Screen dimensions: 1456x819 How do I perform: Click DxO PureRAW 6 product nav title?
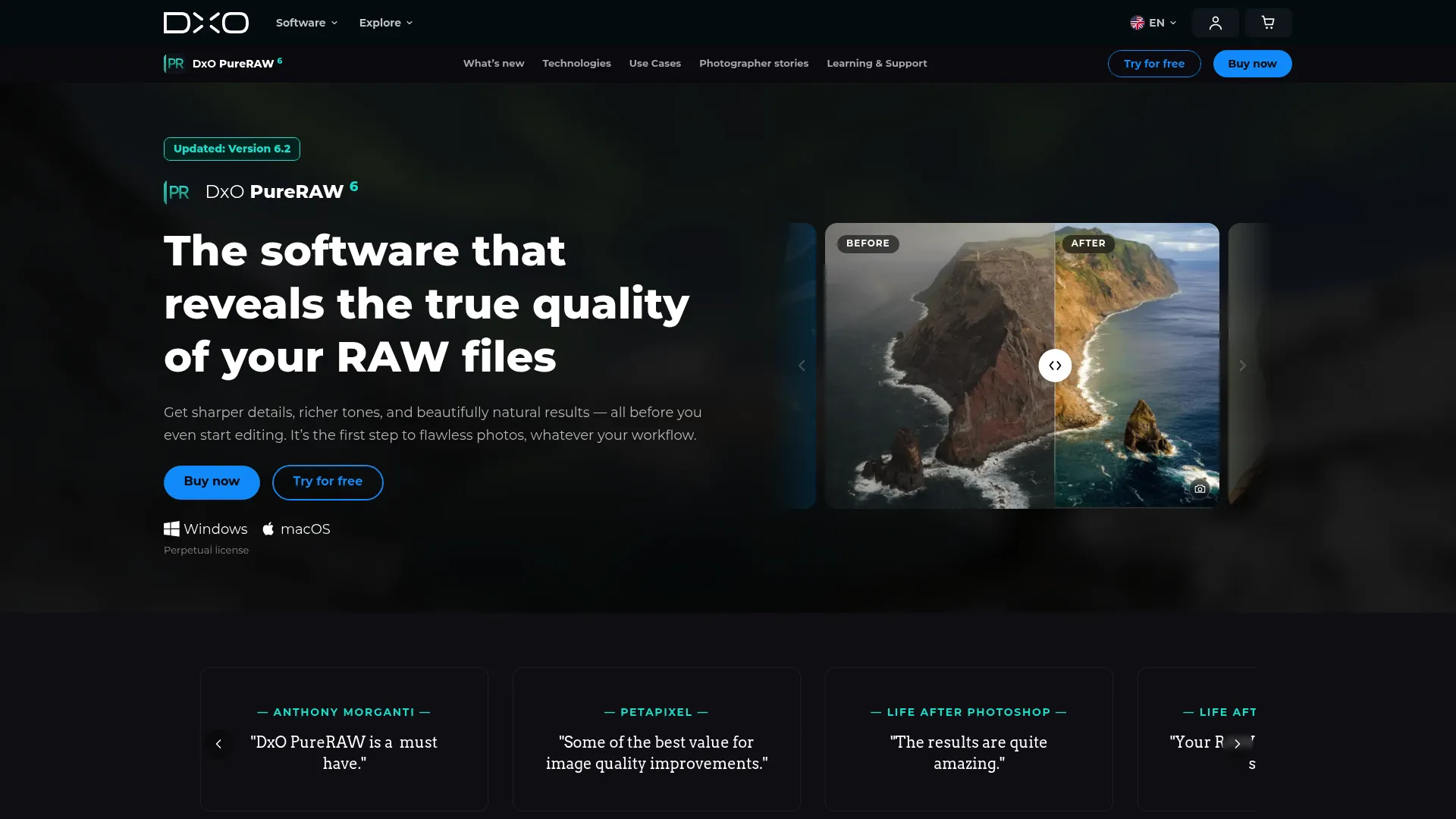[237, 64]
